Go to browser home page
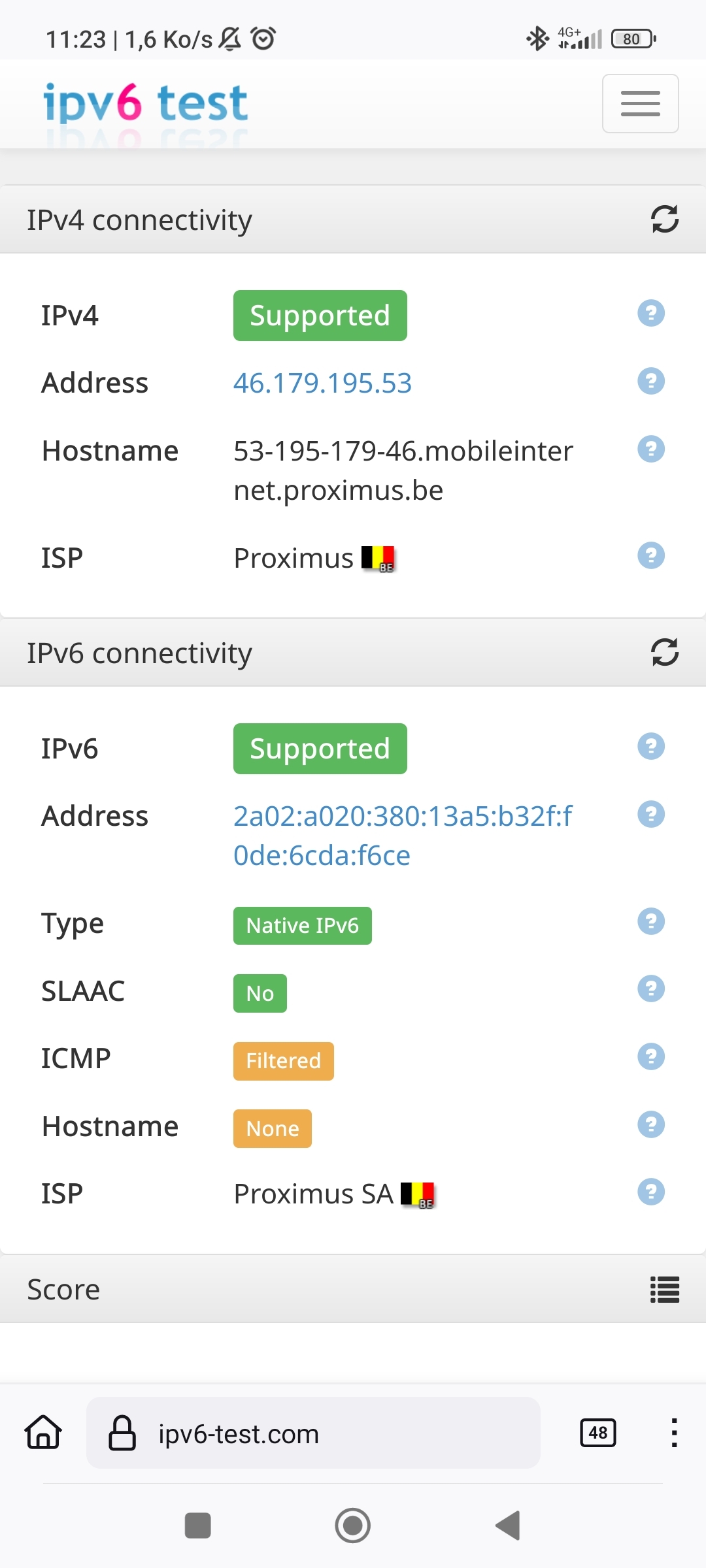Viewport: 706px width, 1568px height. 43,1433
